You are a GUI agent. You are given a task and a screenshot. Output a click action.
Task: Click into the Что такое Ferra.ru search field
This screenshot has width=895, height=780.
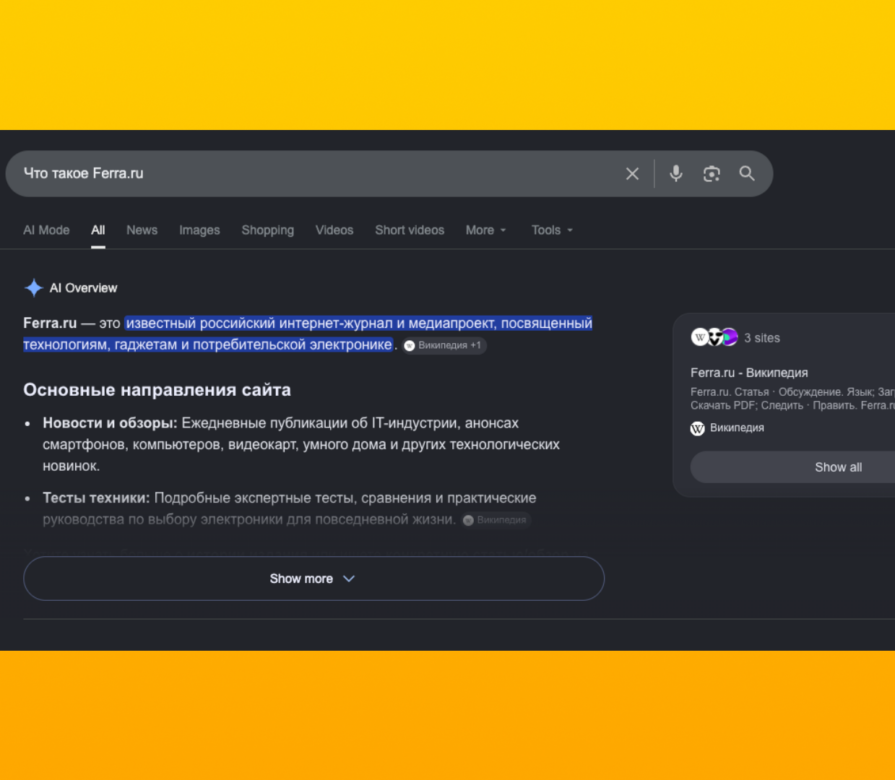[x=320, y=173]
